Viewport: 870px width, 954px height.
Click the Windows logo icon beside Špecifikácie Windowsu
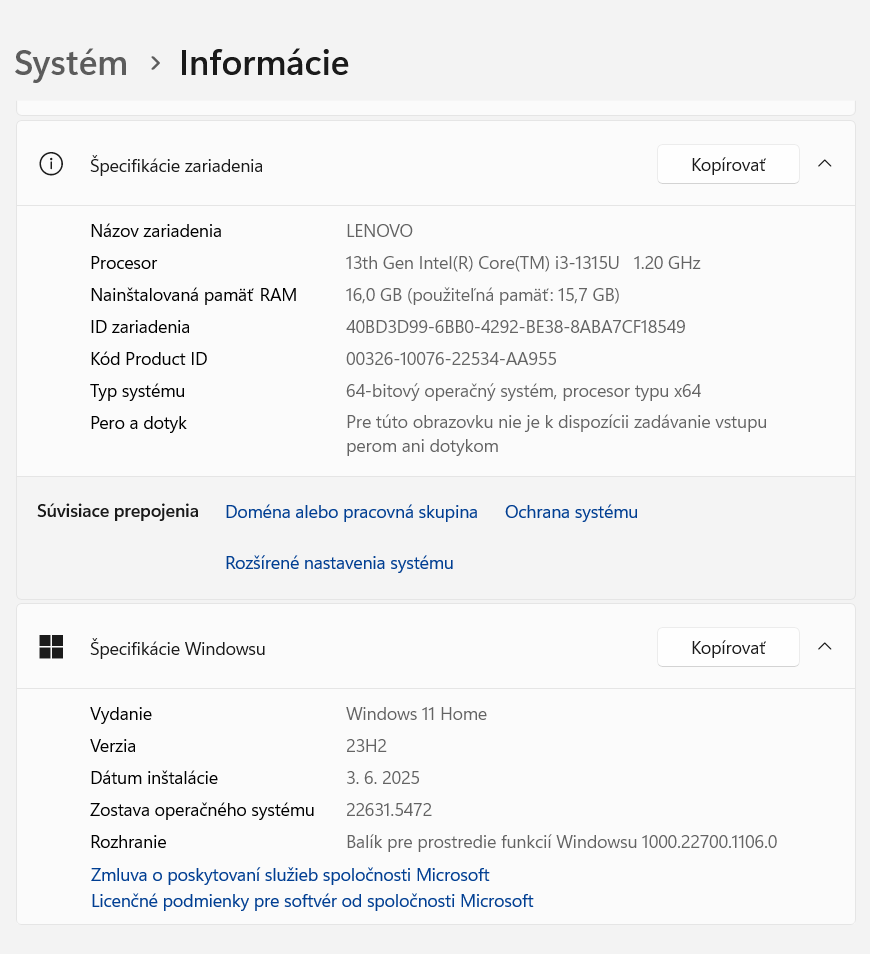click(51, 647)
